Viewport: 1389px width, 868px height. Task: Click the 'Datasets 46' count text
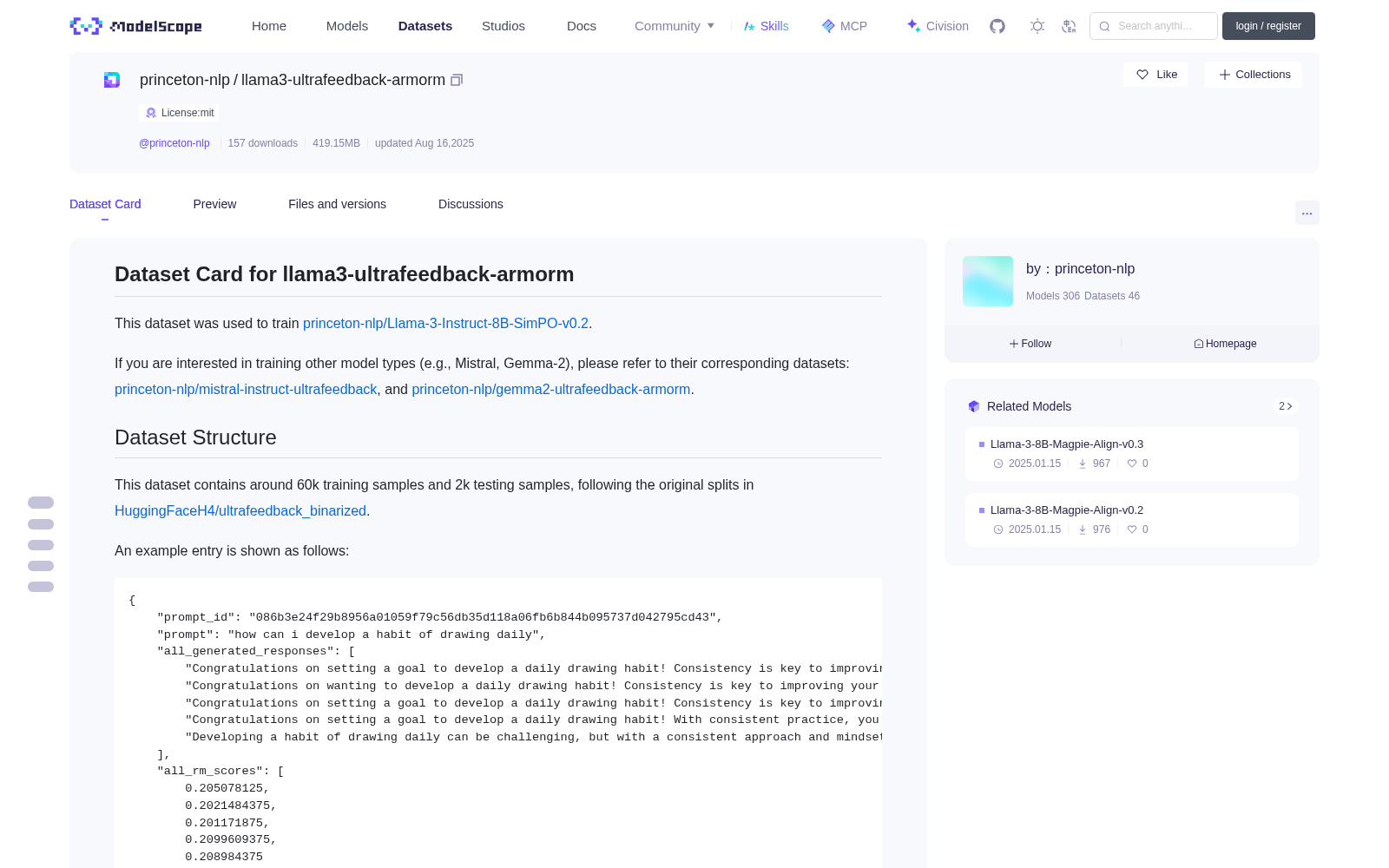click(1112, 296)
